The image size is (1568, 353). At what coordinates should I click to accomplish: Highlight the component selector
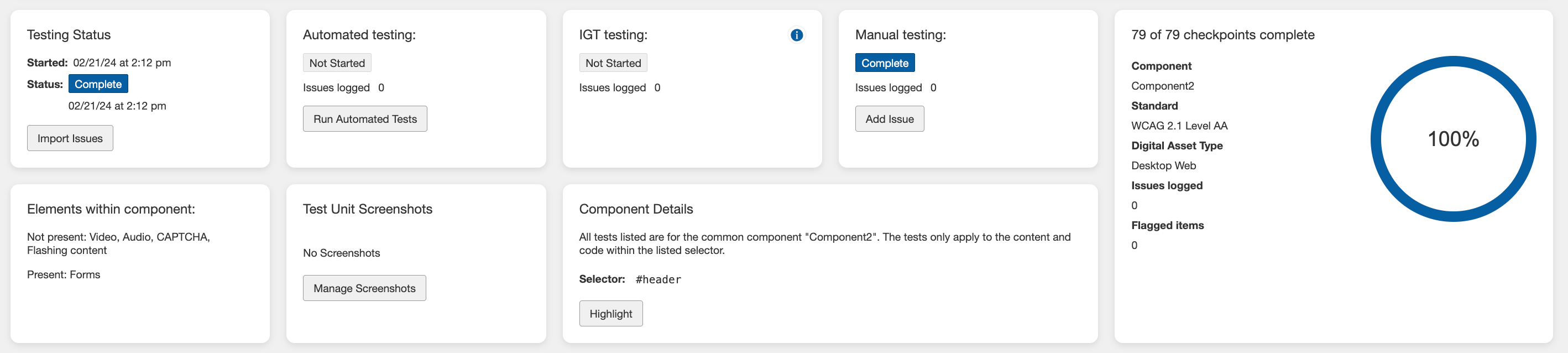[610, 314]
